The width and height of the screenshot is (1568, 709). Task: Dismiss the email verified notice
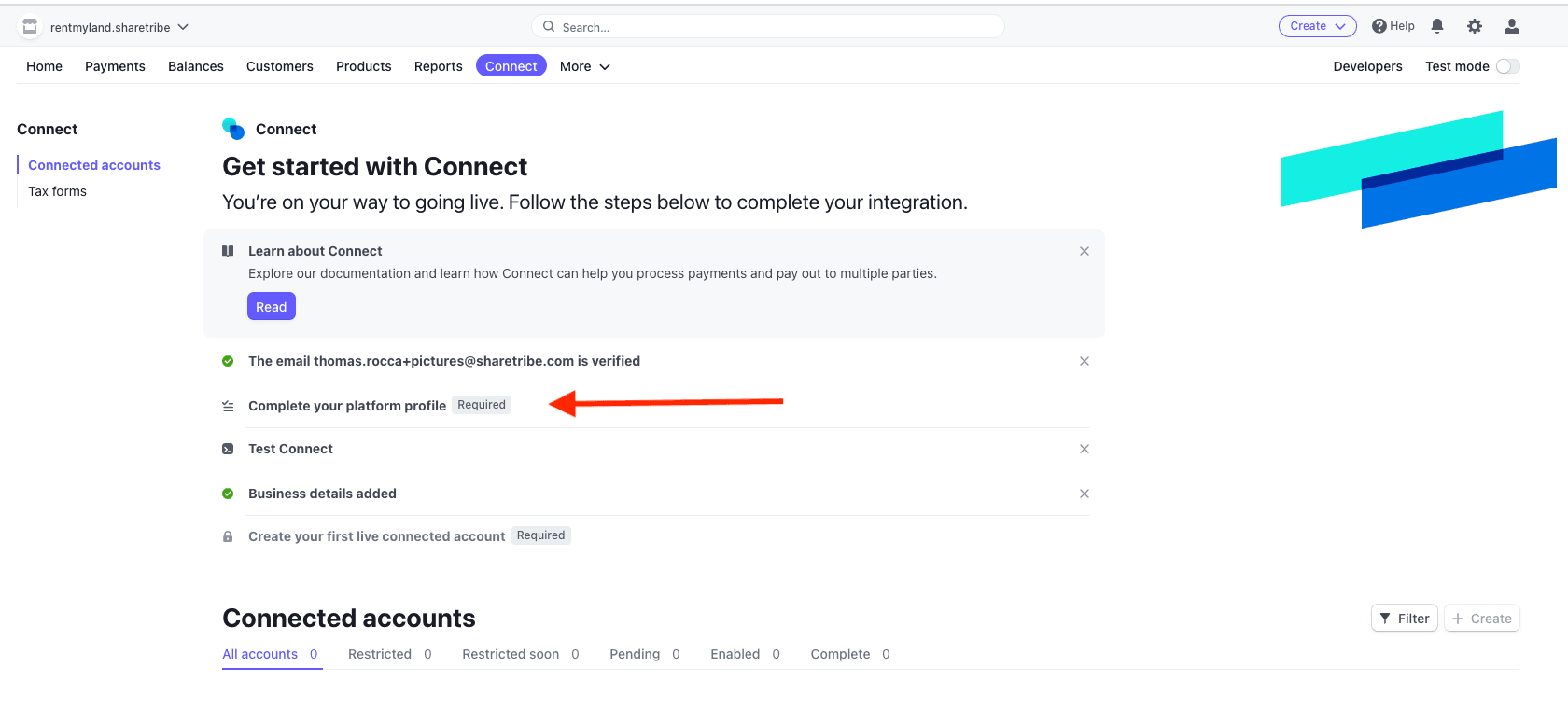(x=1085, y=361)
